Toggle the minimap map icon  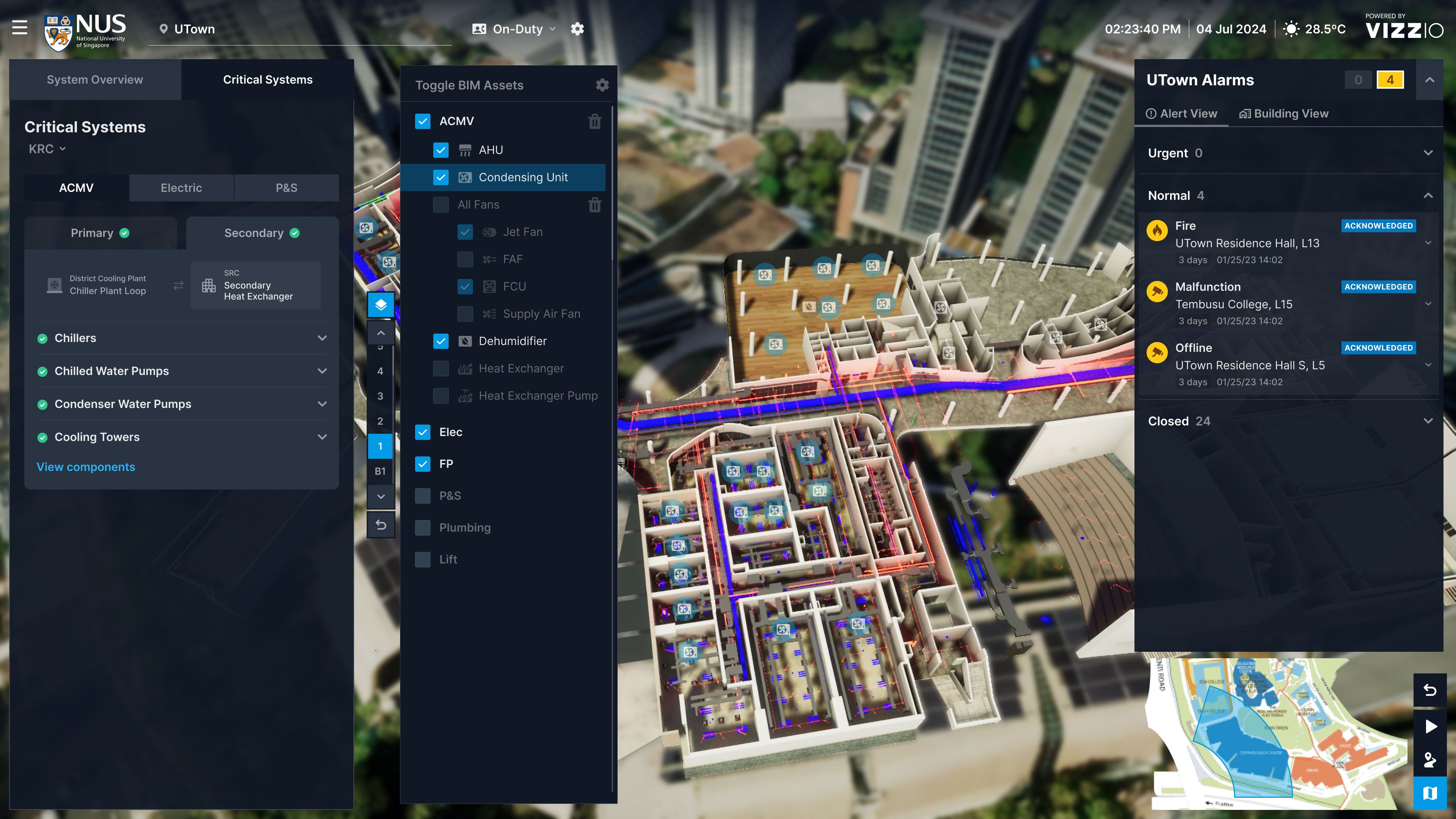click(x=1430, y=793)
